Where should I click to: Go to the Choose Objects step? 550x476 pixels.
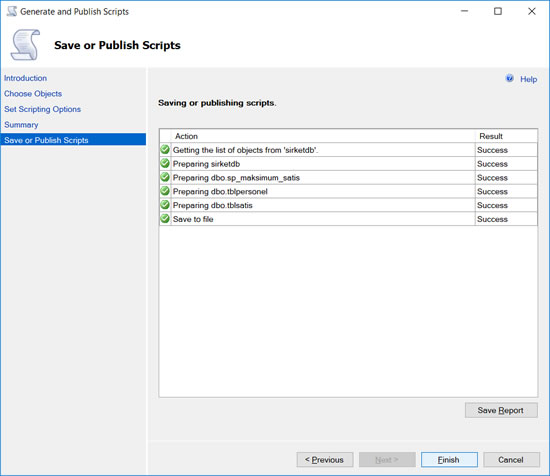[33, 94]
